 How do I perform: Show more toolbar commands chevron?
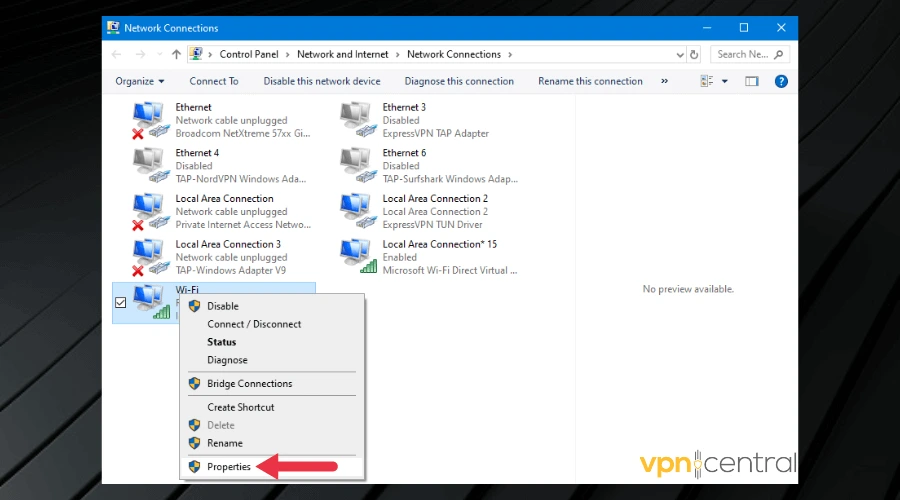pyautogui.click(x=664, y=81)
